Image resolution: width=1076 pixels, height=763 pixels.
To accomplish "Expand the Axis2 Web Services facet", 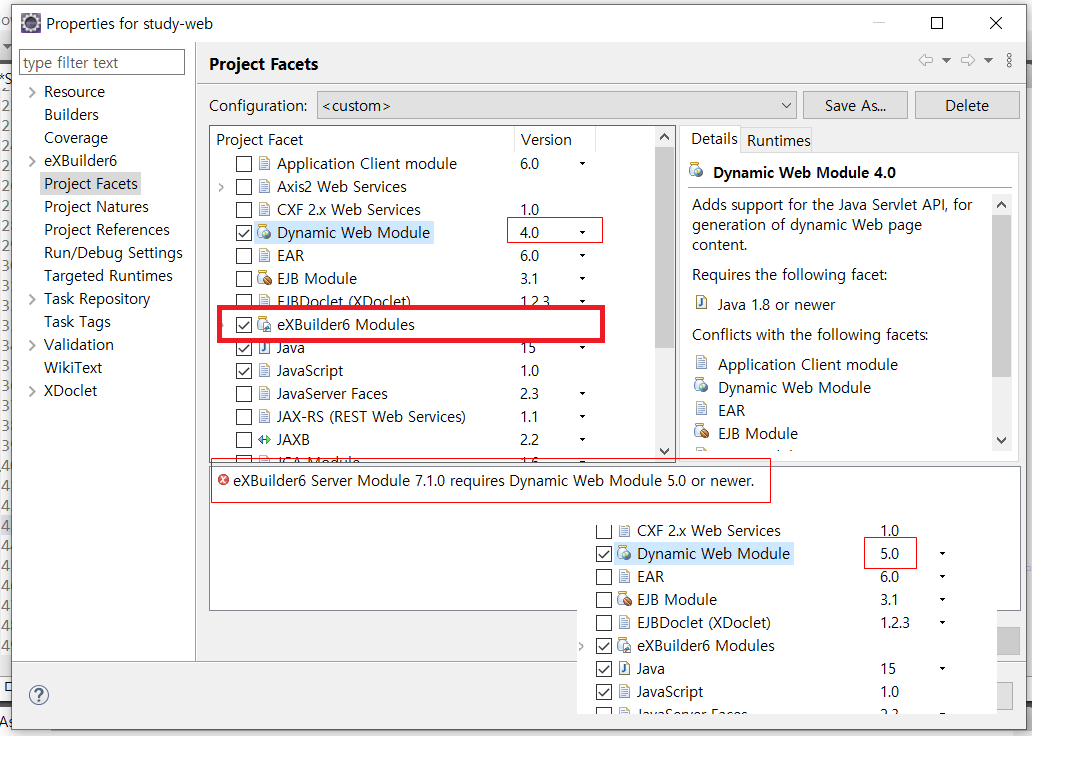I will click(x=221, y=187).
